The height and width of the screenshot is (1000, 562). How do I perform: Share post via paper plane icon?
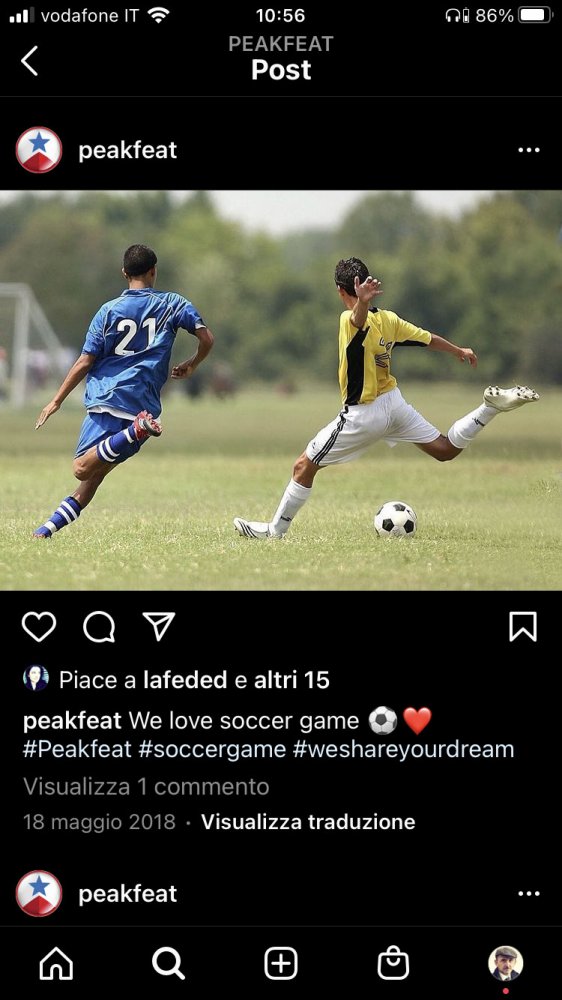tap(158, 626)
